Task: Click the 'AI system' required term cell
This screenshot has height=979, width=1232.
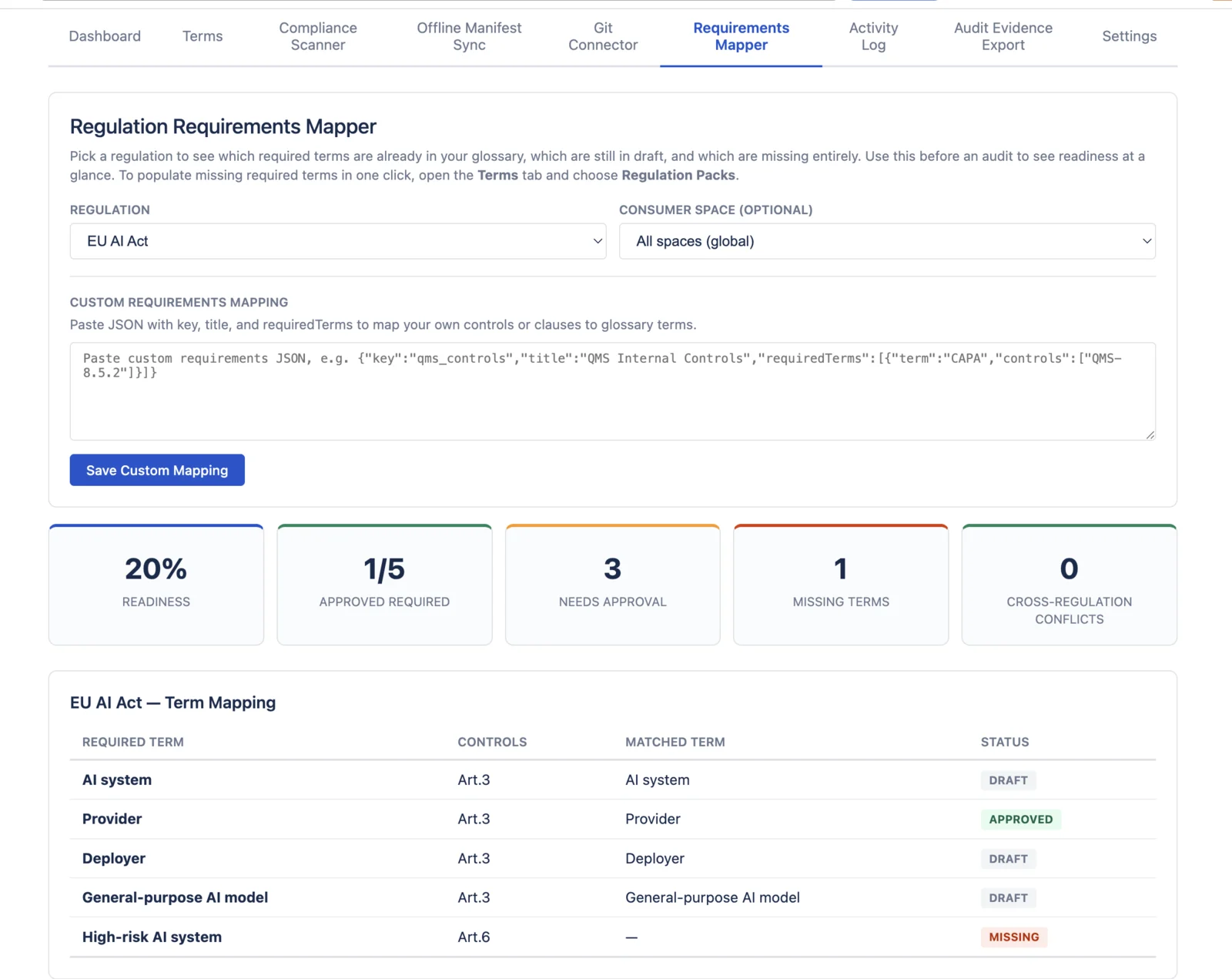Action: 117,780
